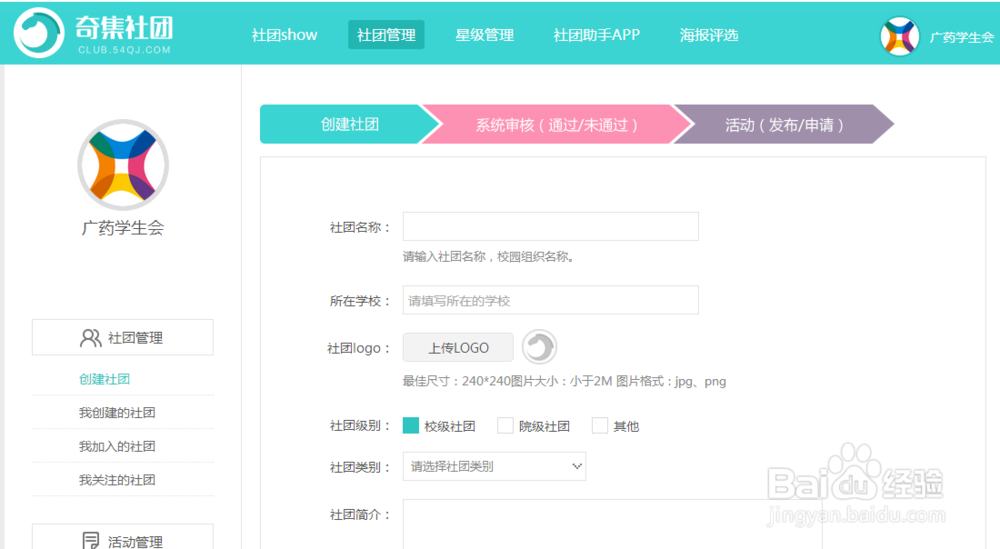
Task: Click the 所在学校 input field
Action: [x=550, y=300]
